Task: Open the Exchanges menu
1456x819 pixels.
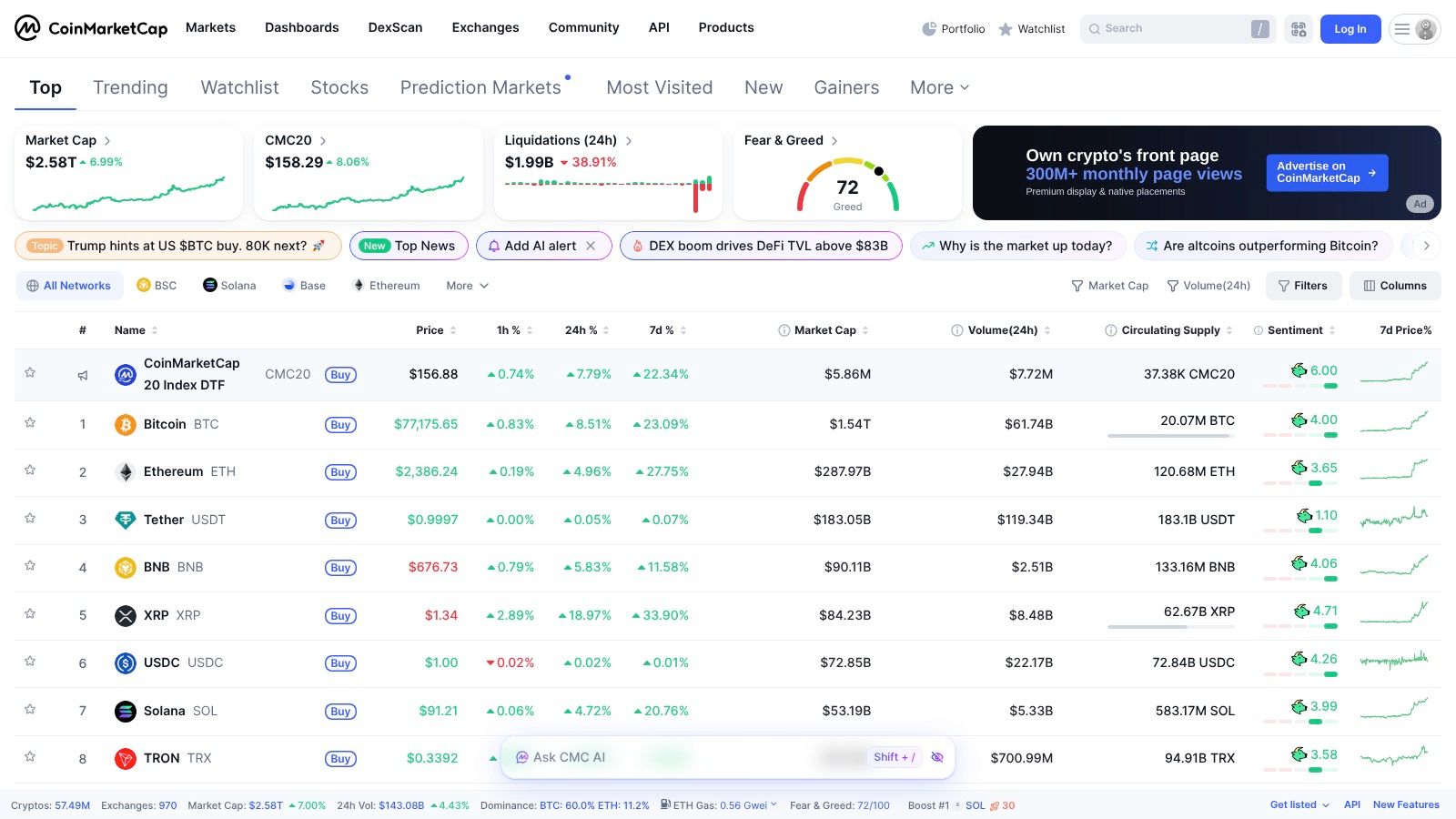Action: click(485, 28)
